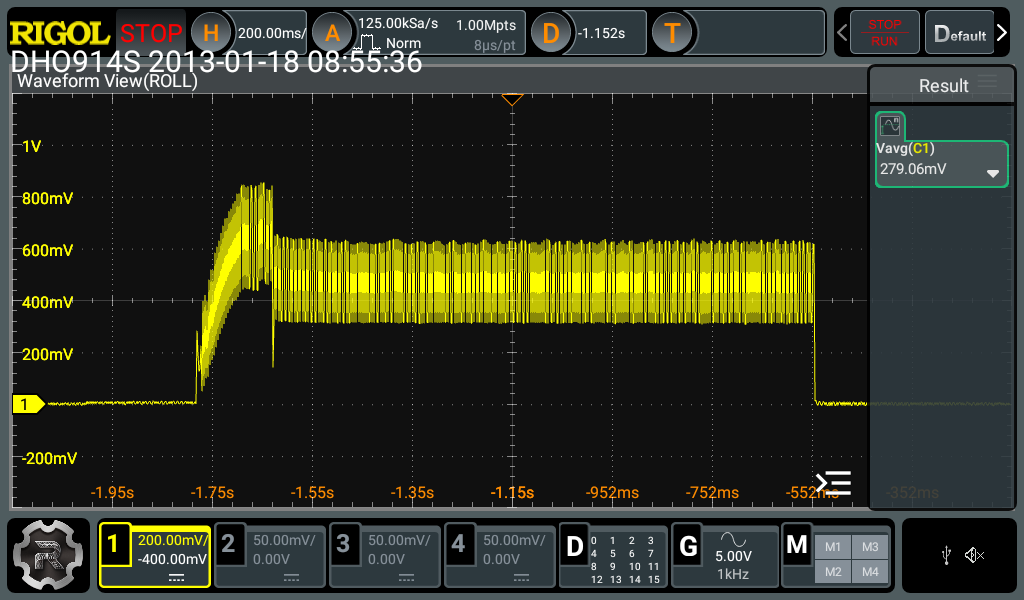The image size is (1024, 600).
Task: Click the channel 1 -400.00mV offset value
Action: (172, 560)
